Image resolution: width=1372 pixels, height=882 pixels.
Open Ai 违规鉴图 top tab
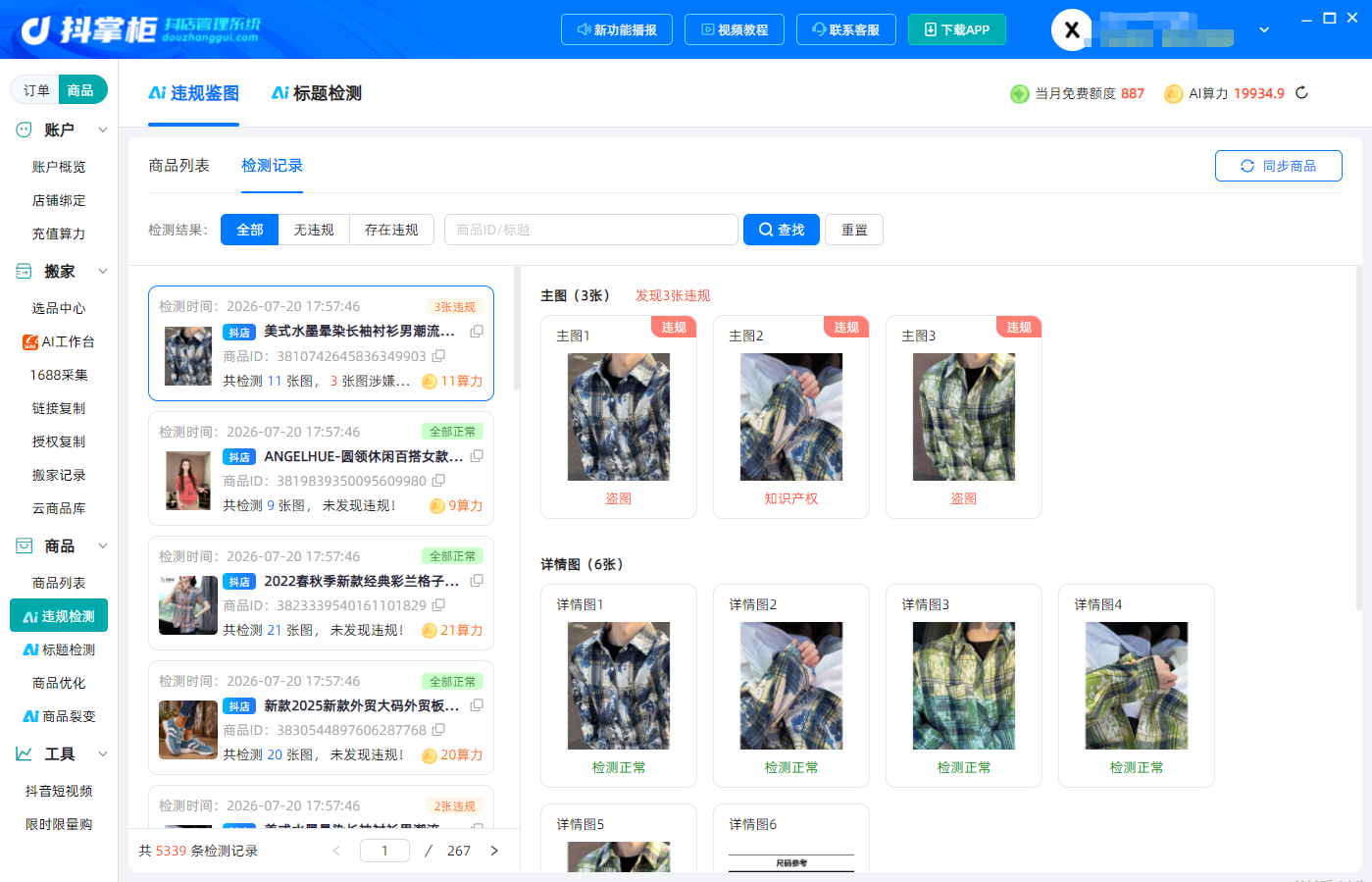tap(194, 93)
